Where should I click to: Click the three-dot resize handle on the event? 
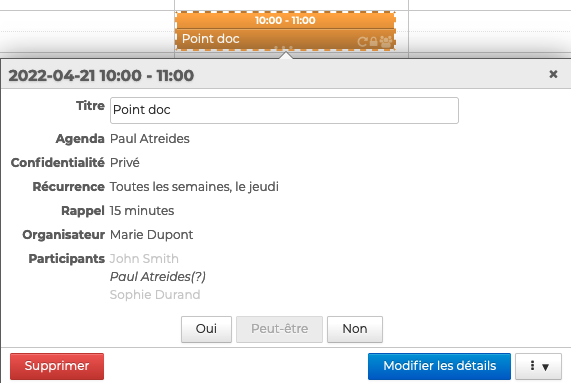pyautogui.click(x=284, y=47)
